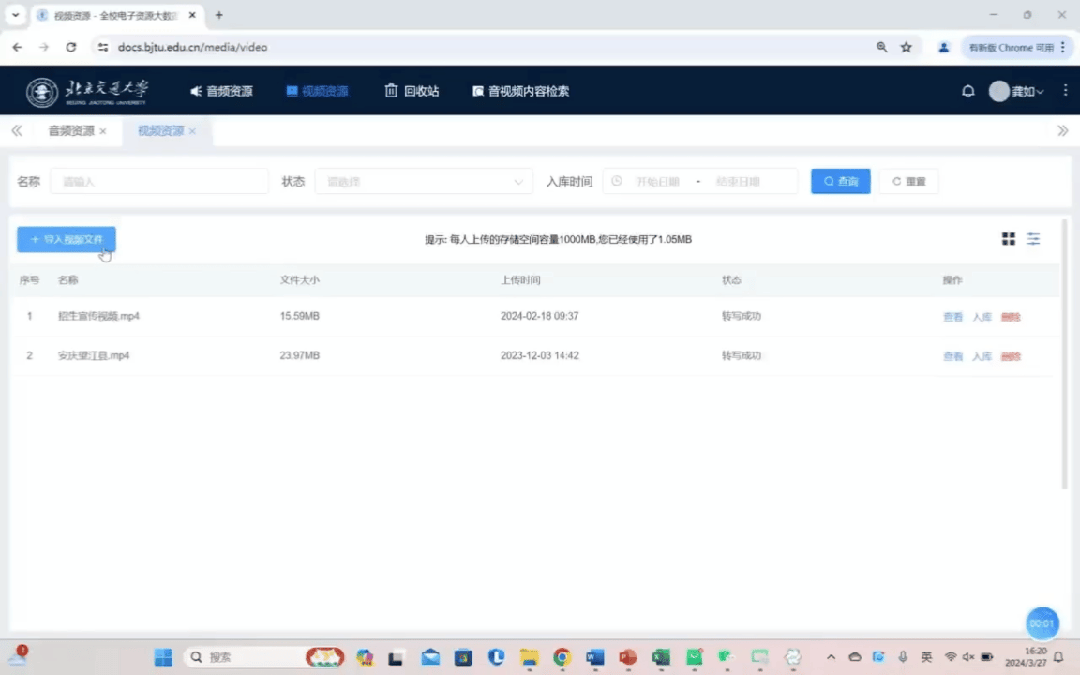The height and width of the screenshot is (675, 1080).
Task: Open the user account dropdown menu
Action: tap(1017, 91)
